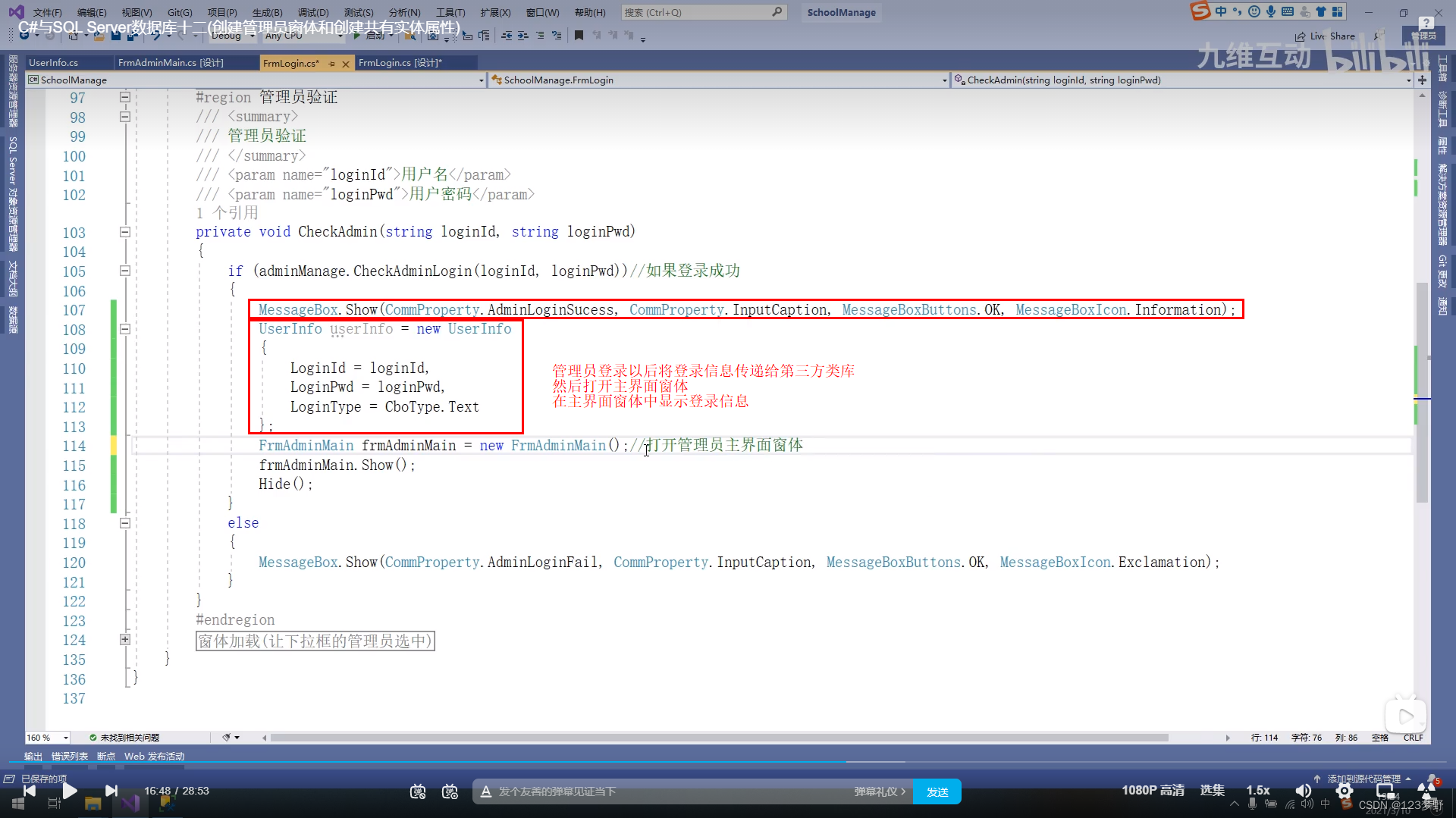Collapse the else block at line 118

(125, 523)
